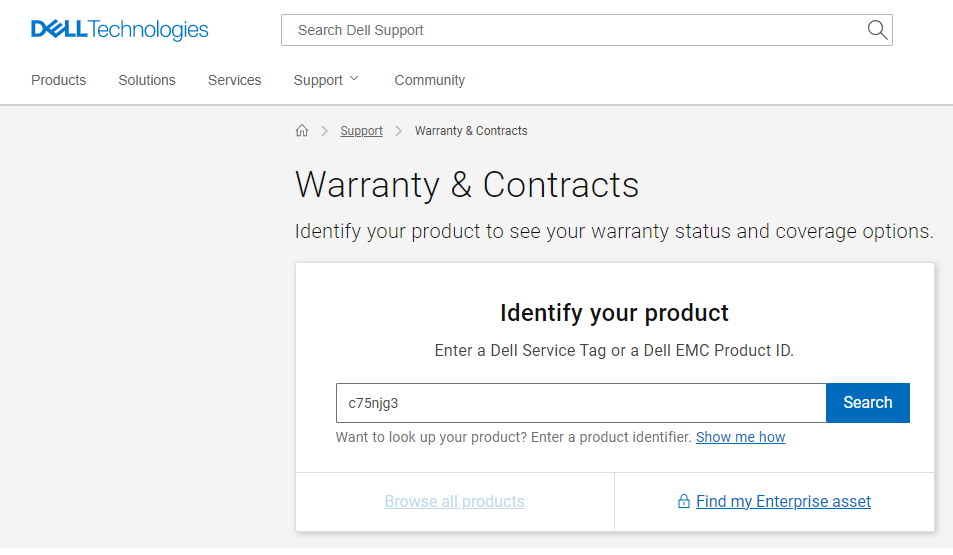
Task: Open the Support label in navigation bar
Action: [318, 80]
